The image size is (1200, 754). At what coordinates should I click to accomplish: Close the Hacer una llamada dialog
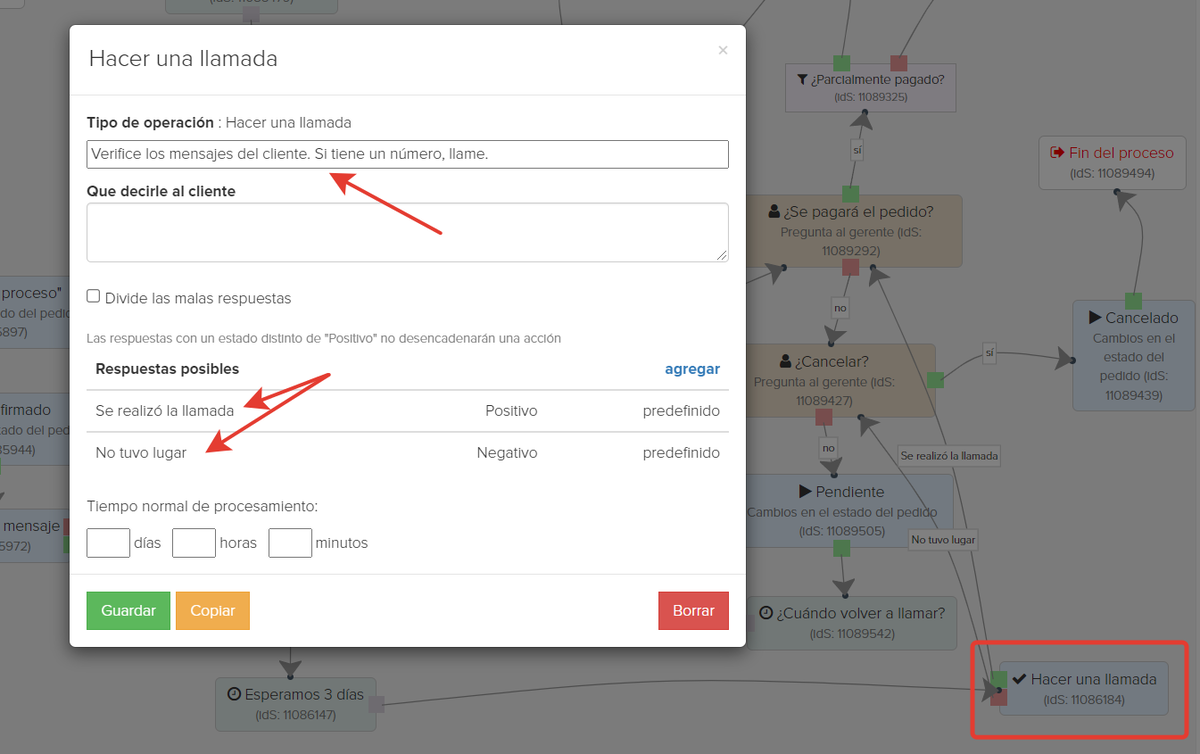click(723, 50)
